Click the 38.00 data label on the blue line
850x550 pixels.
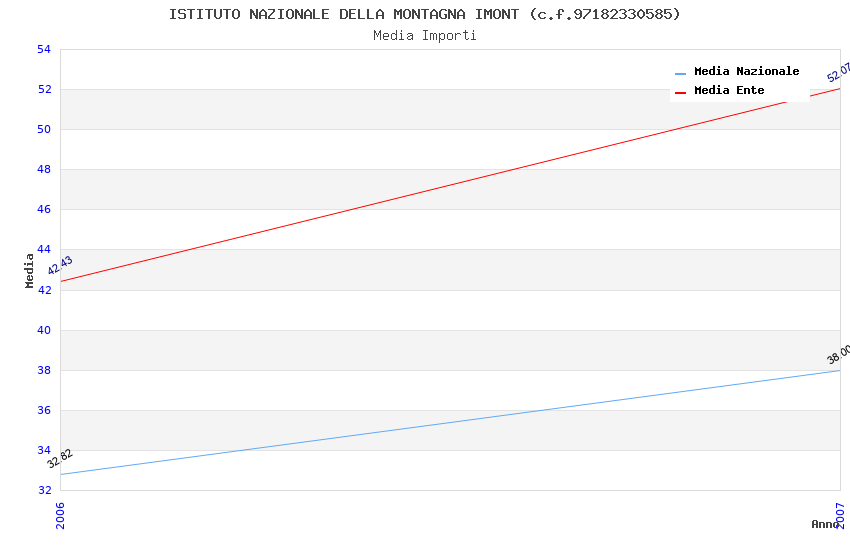tap(839, 354)
